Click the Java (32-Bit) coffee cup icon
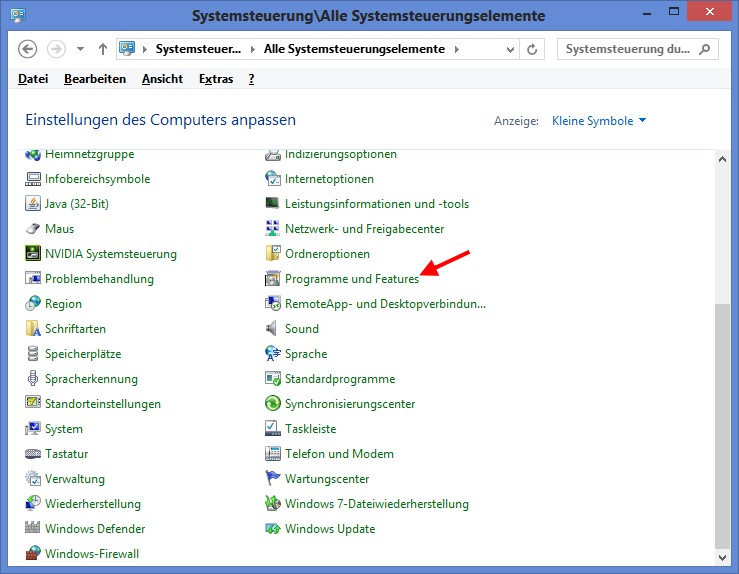 (33, 204)
